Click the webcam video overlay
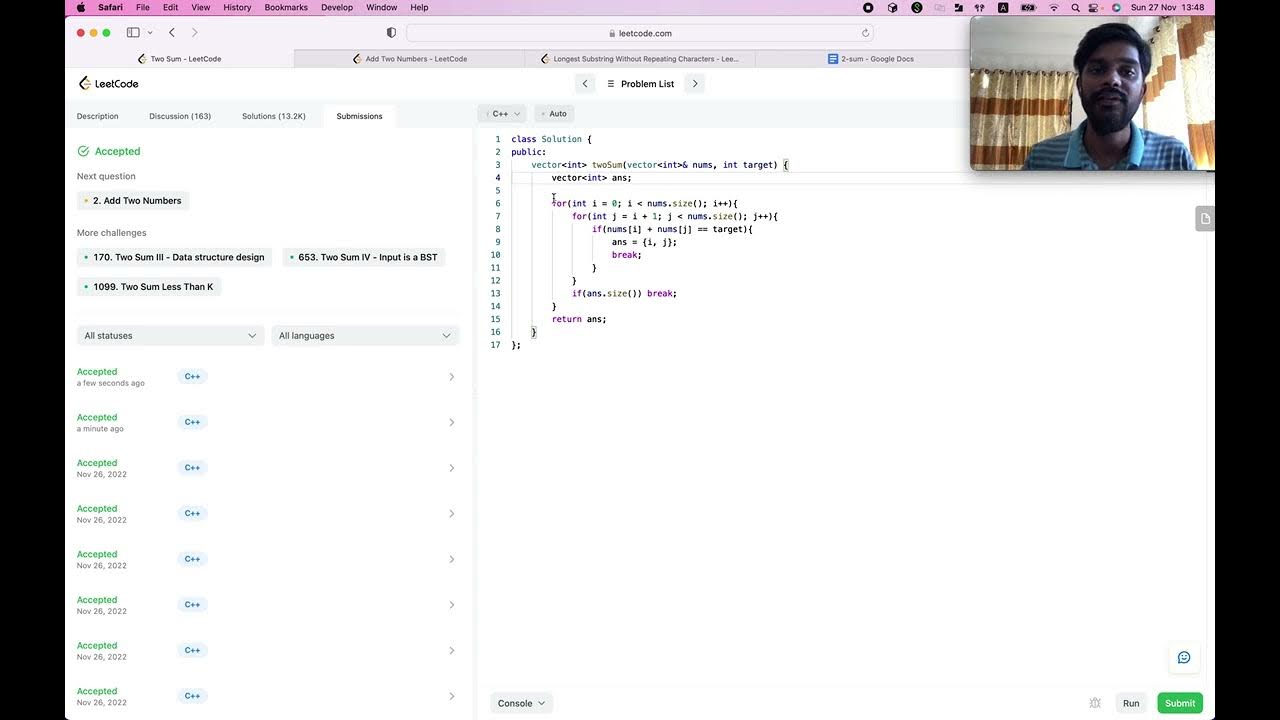 (1092, 93)
